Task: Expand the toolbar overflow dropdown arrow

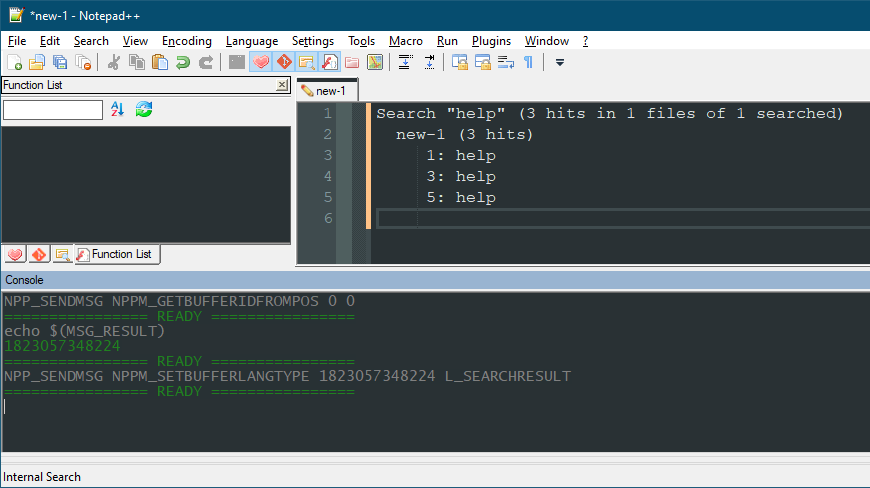Action: [x=560, y=63]
